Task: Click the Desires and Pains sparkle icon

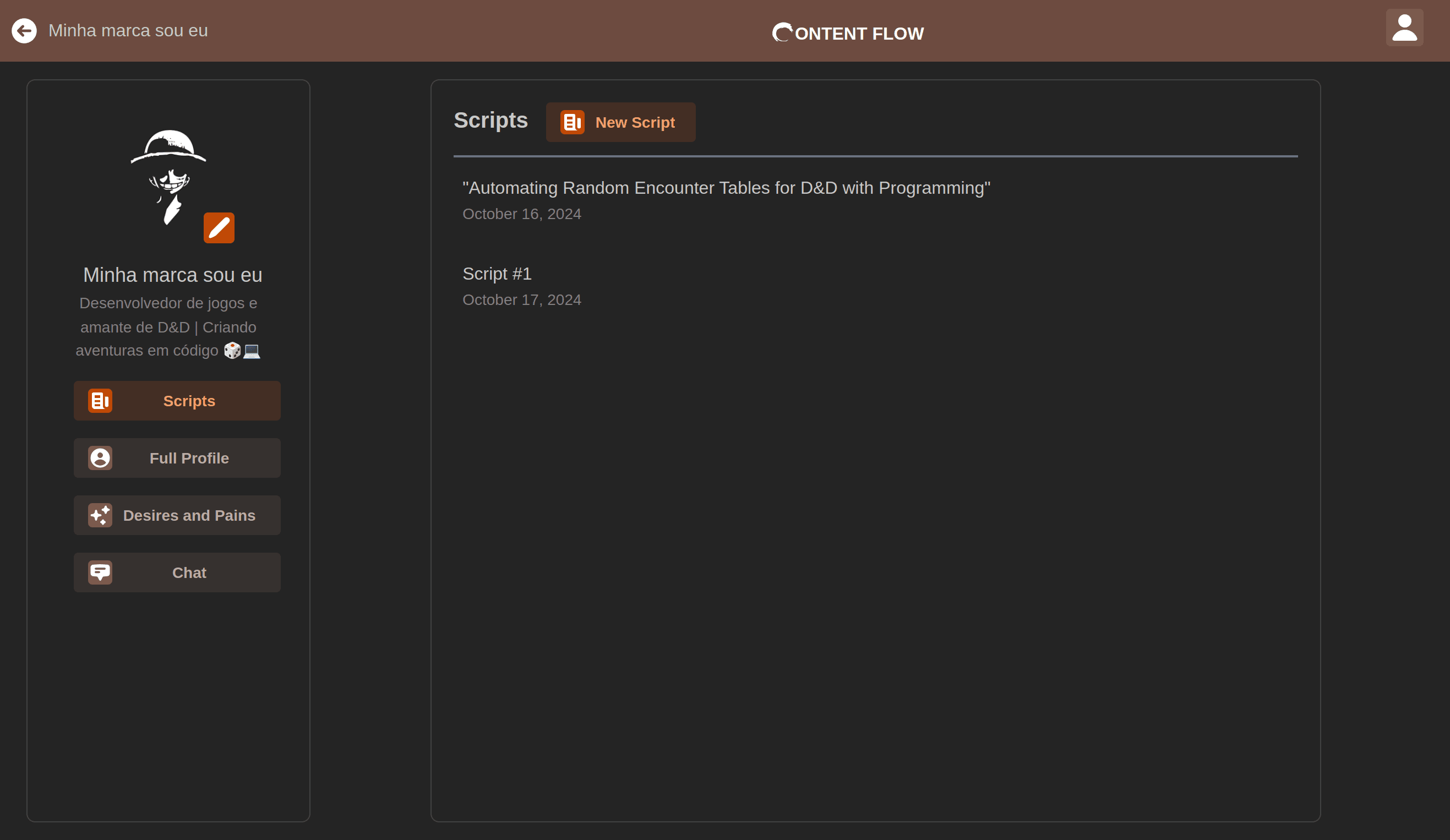Action: [x=100, y=515]
